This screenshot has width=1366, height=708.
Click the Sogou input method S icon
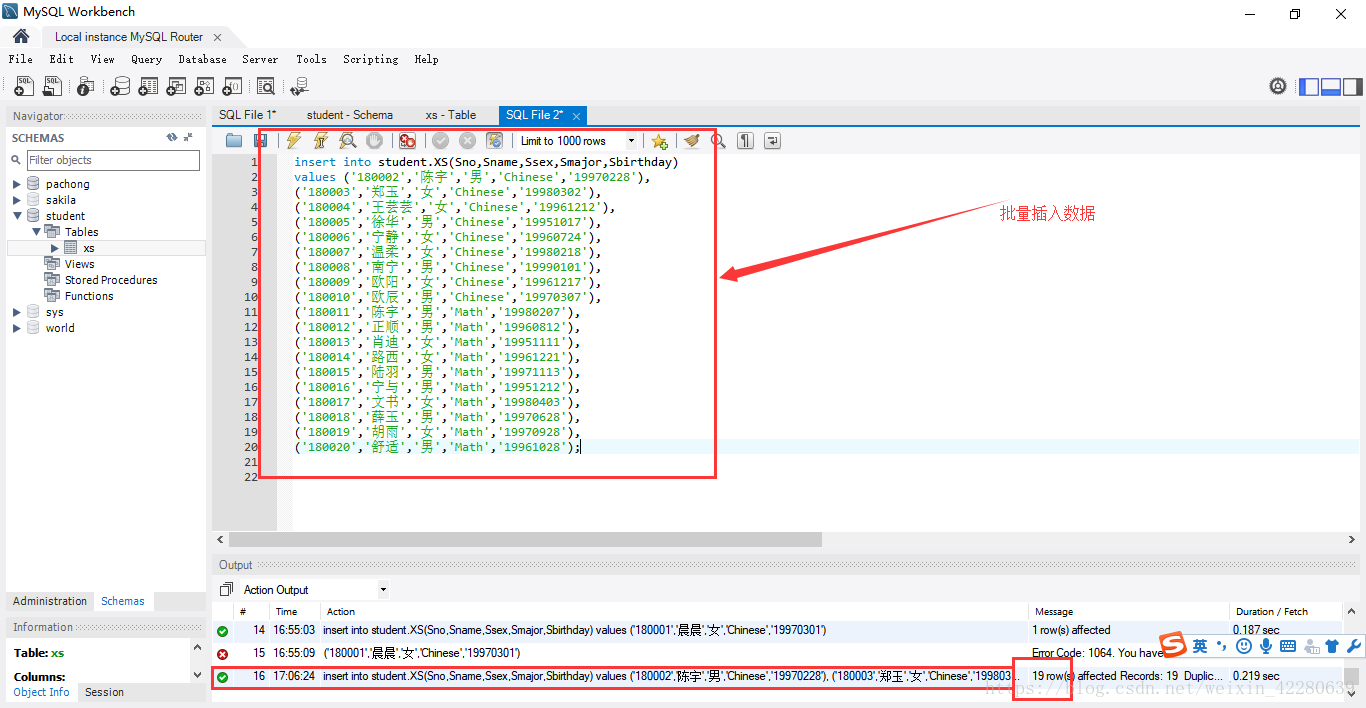click(x=1173, y=646)
